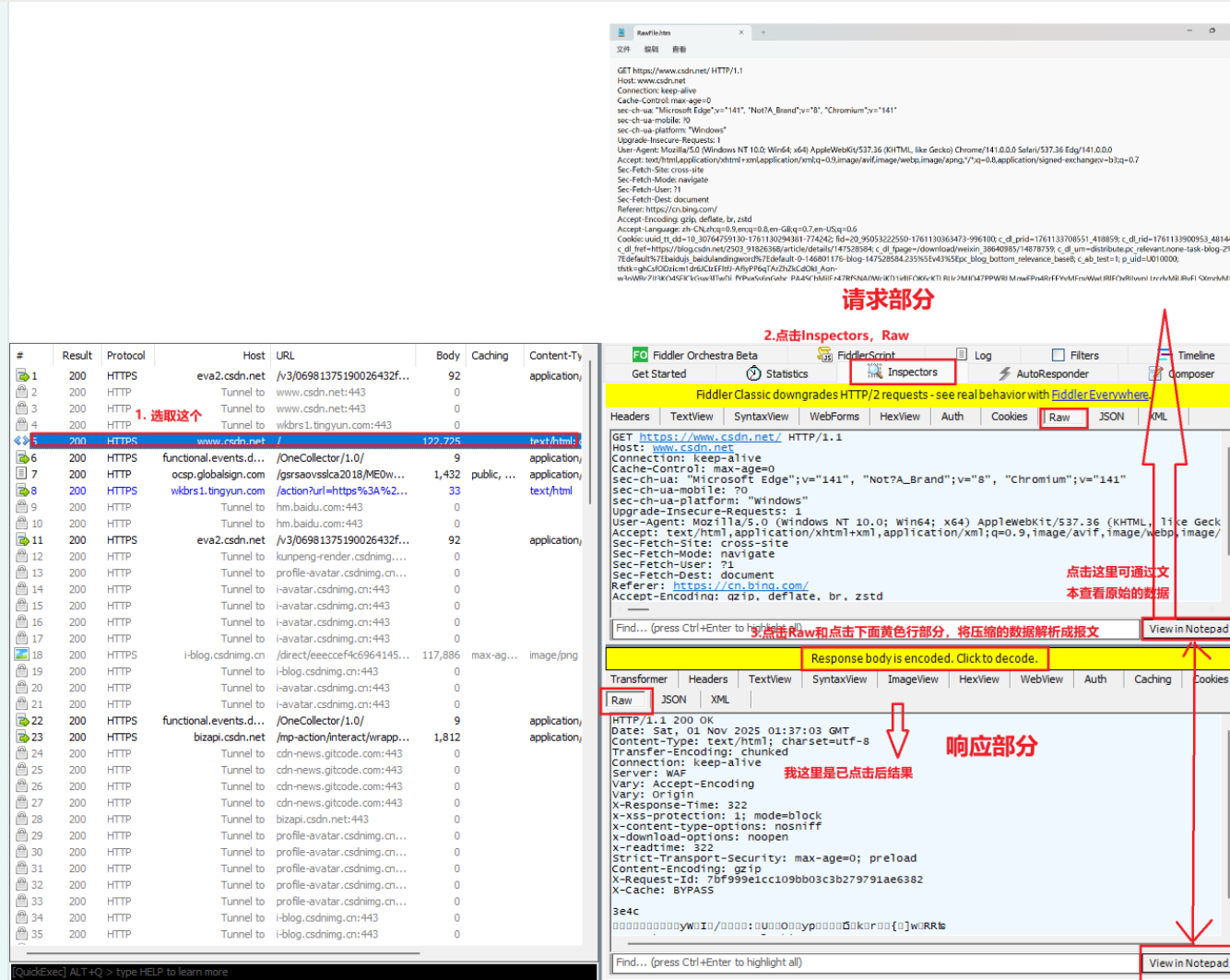1230x980 pixels.
Task: Switch to the Timeline tab
Action: (1188, 355)
